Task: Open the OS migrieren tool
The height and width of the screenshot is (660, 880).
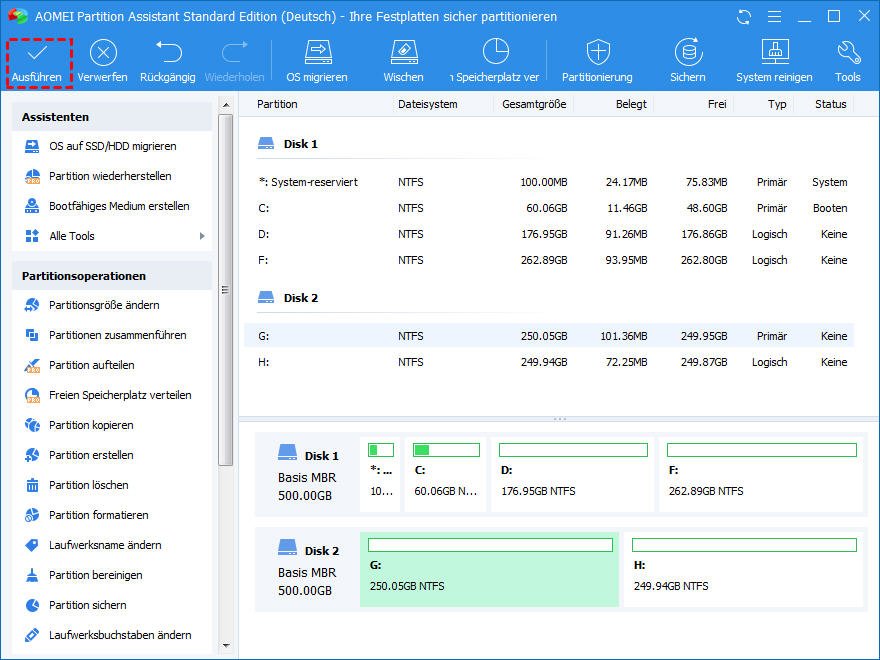Action: [317, 62]
